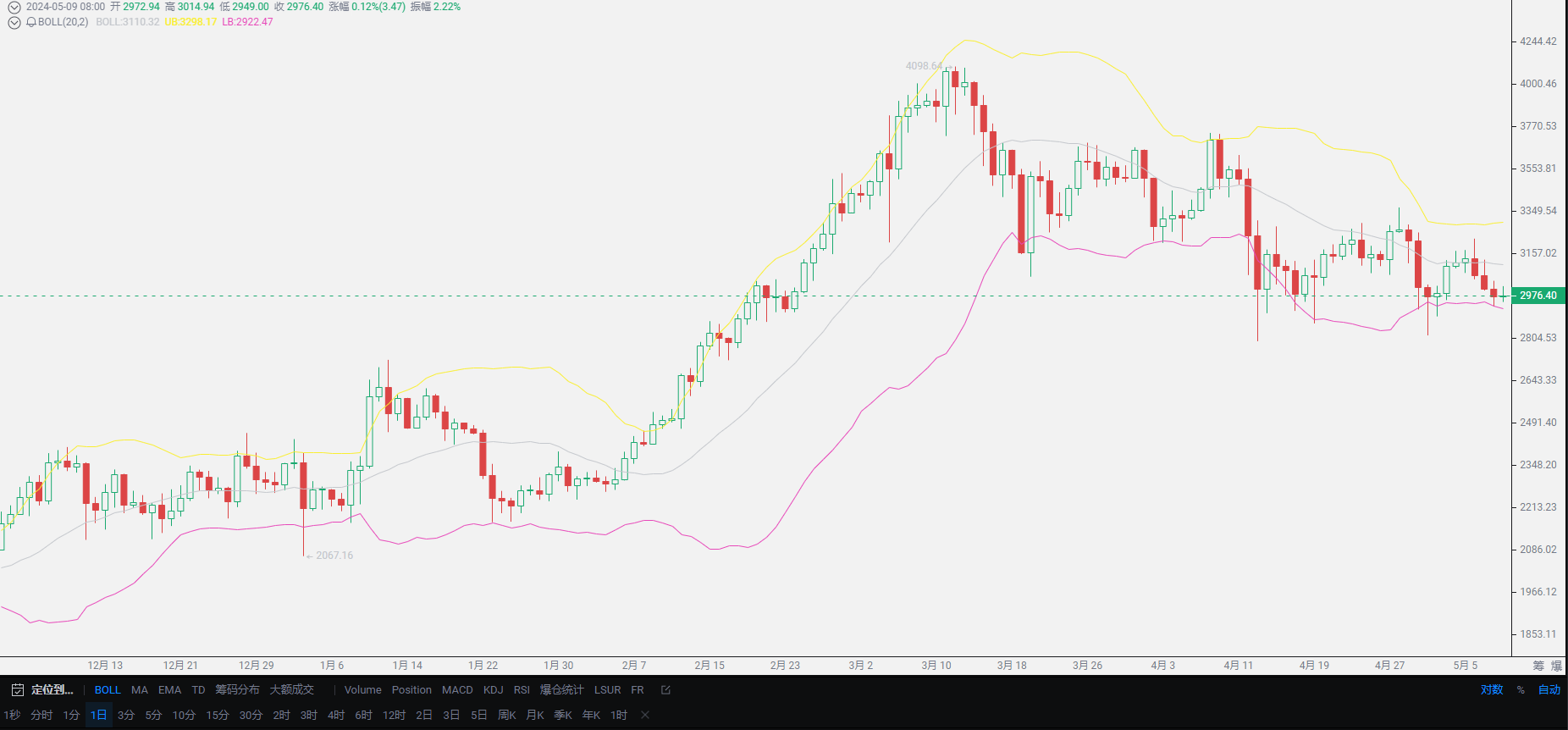This screenshot has height=730, width=1568.
Task: Toggle the MA main indicator
Action: tap(140, 690)
